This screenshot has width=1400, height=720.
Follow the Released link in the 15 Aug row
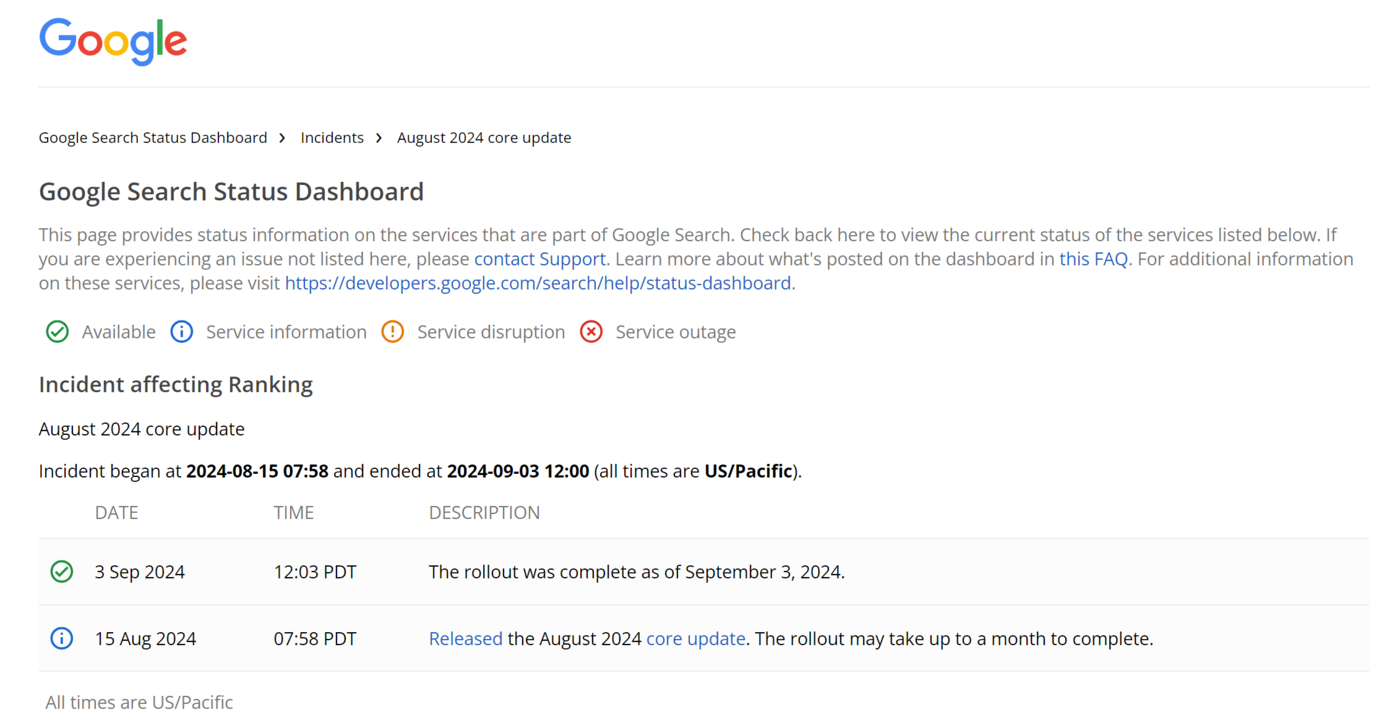tap(466, 639)
